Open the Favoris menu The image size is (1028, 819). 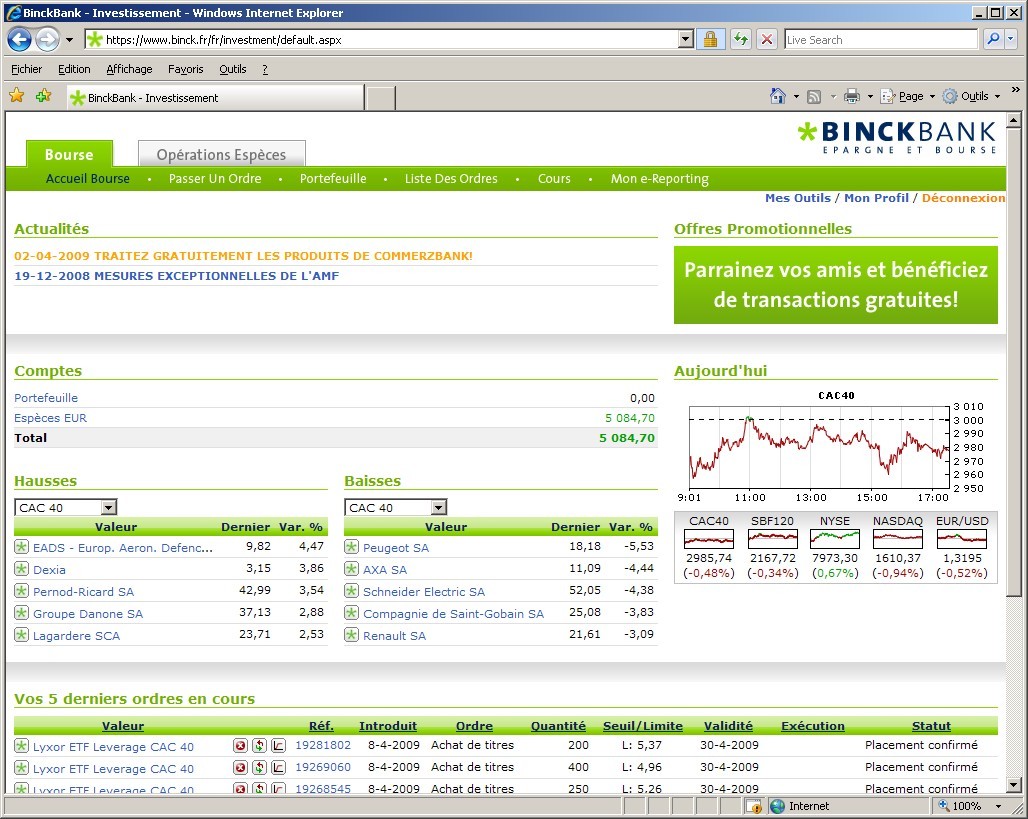pos(186,69)
